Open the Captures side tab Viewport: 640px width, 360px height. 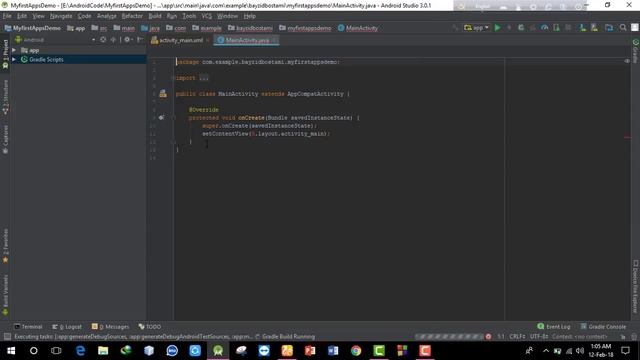point(5,139)
